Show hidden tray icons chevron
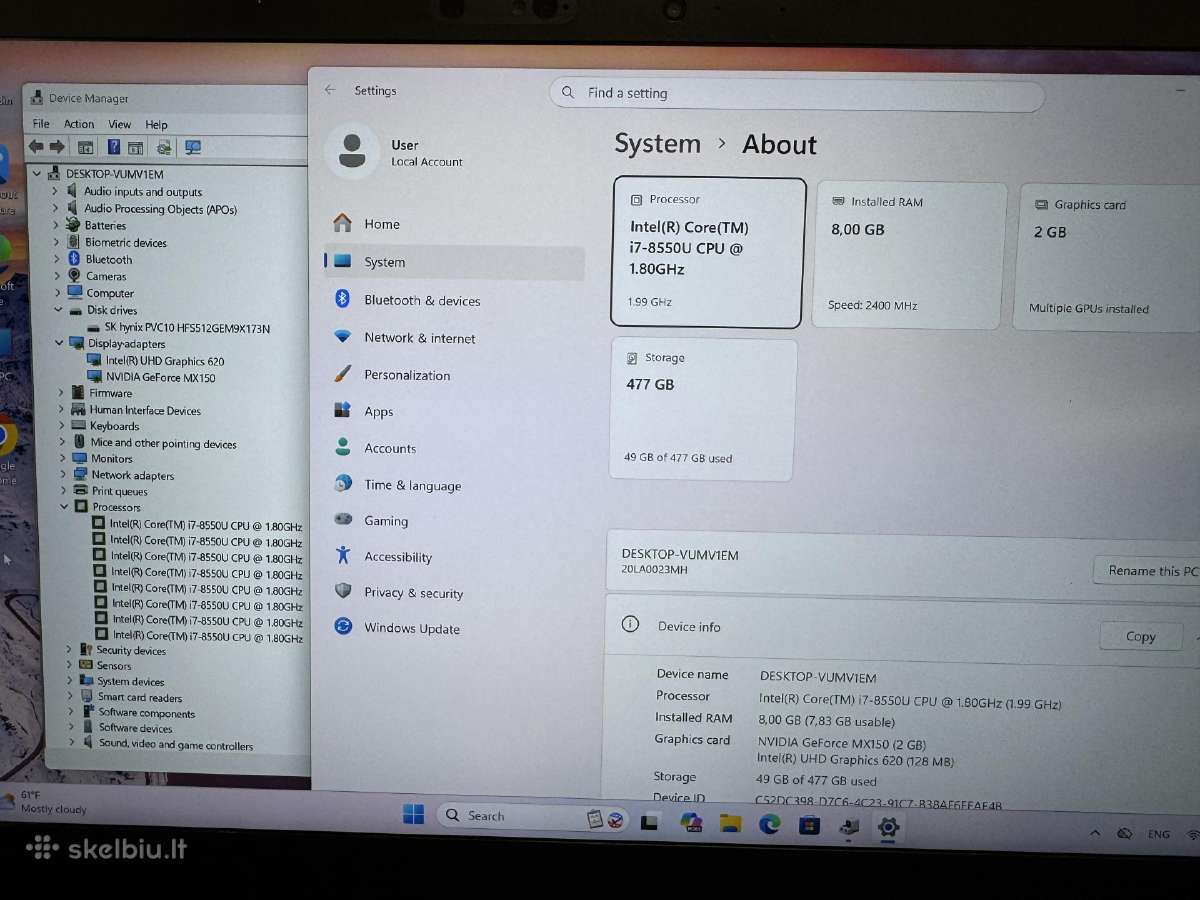 tap(1095, 833)
